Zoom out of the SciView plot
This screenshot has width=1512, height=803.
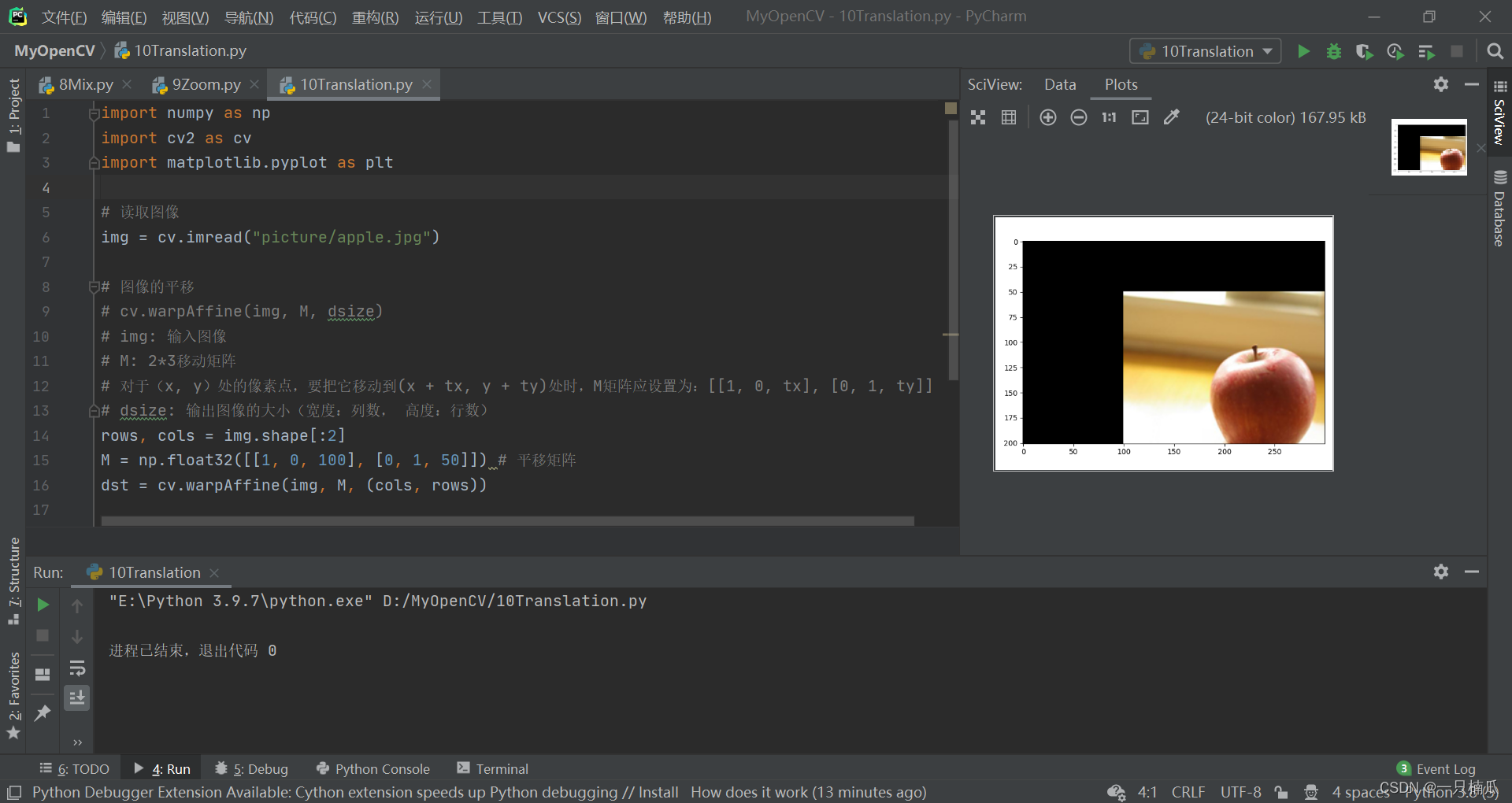(1079, 117)
